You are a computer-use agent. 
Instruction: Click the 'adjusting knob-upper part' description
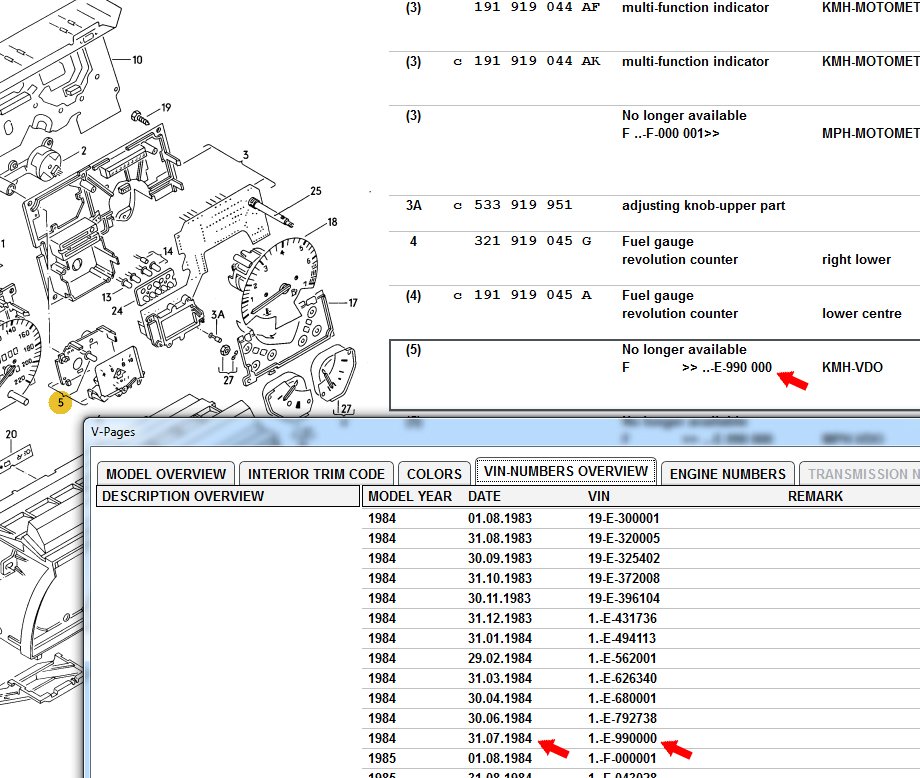click(703, 205)
